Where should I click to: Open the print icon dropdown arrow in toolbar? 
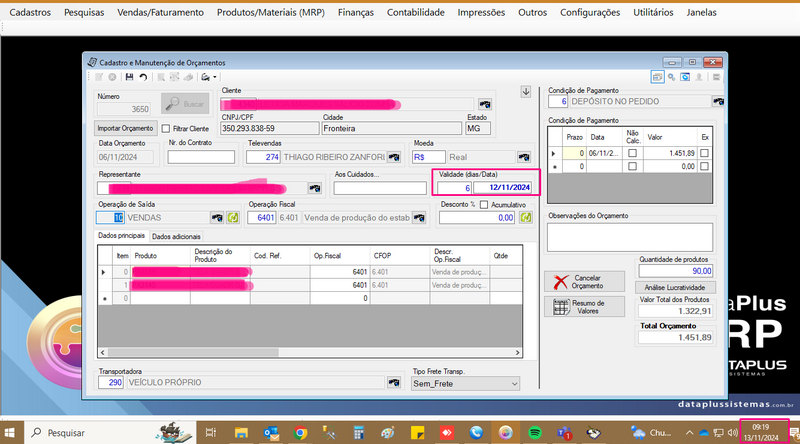tap(215, 77)
